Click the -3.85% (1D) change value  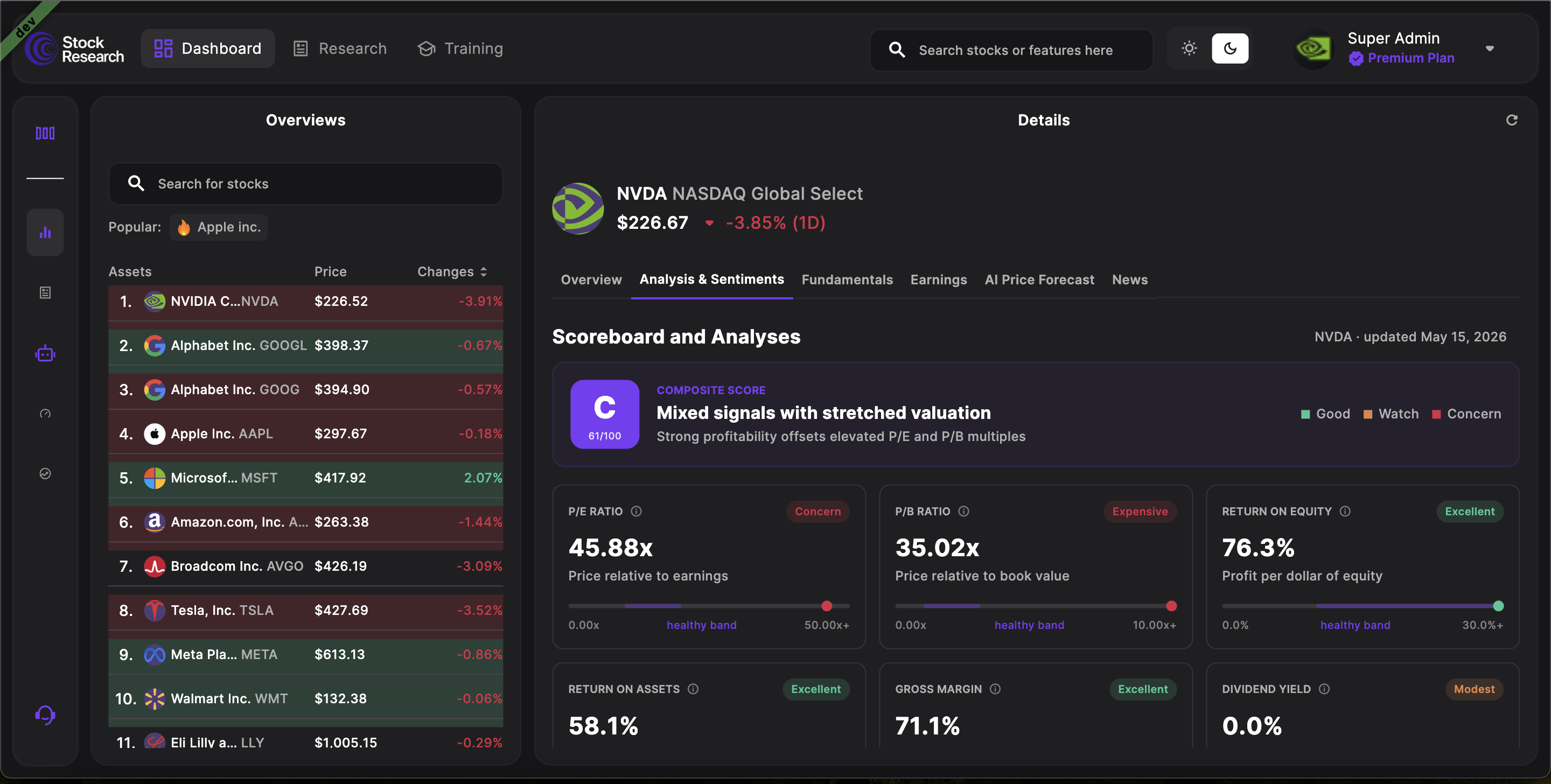point(775,223)
